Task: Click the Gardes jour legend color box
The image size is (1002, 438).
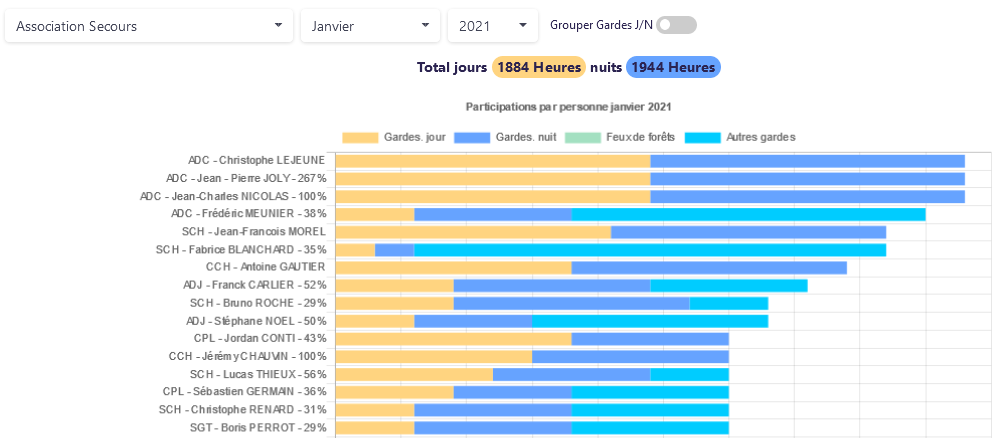Action: (x=360, y=137)
